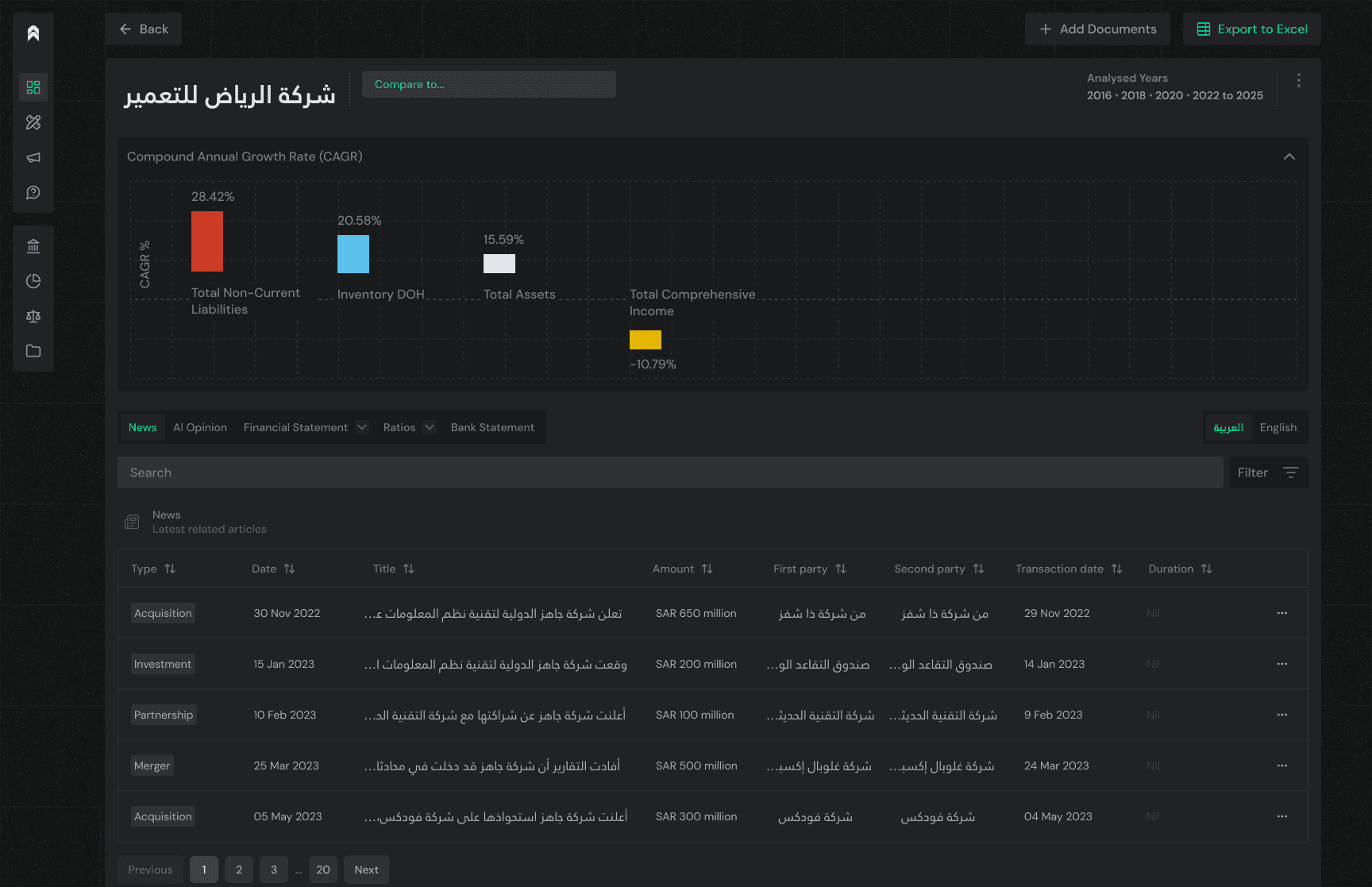The height and width of the screenshot is (887, 1372).
Task: Open the pie chart analytics icon
Action: point(33,280)
